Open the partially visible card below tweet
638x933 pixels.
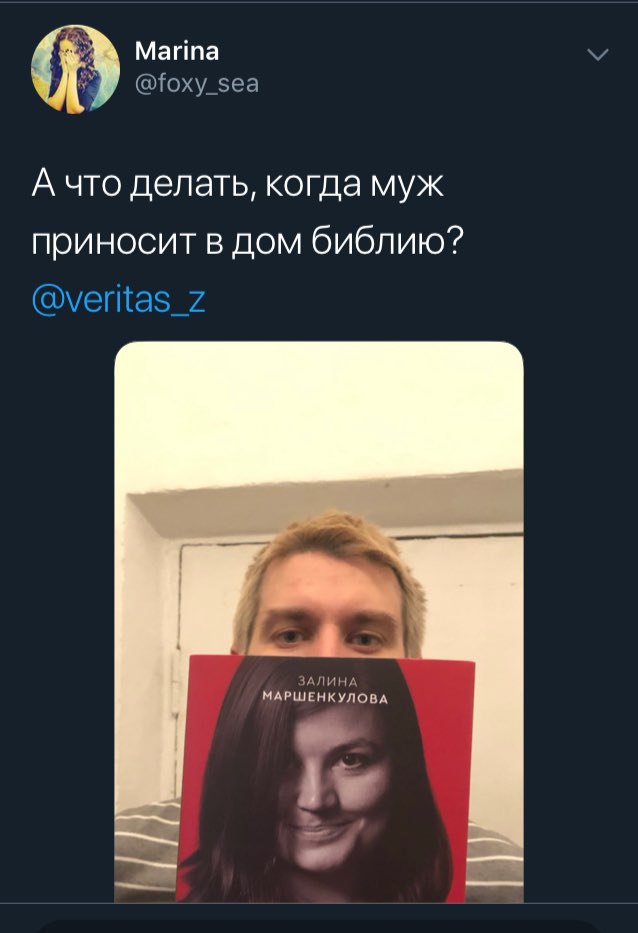319,927
